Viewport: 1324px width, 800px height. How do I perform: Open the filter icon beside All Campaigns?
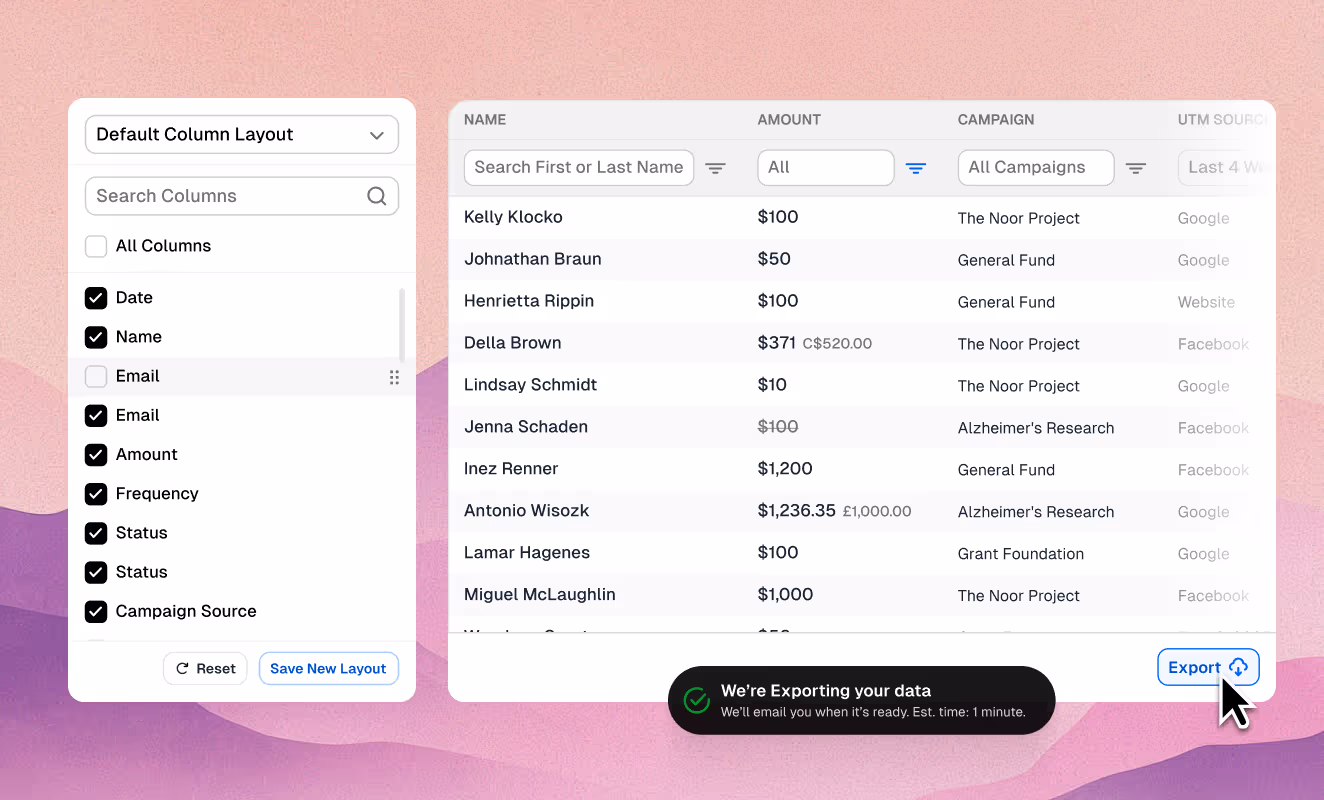[x=1135, y=168]
